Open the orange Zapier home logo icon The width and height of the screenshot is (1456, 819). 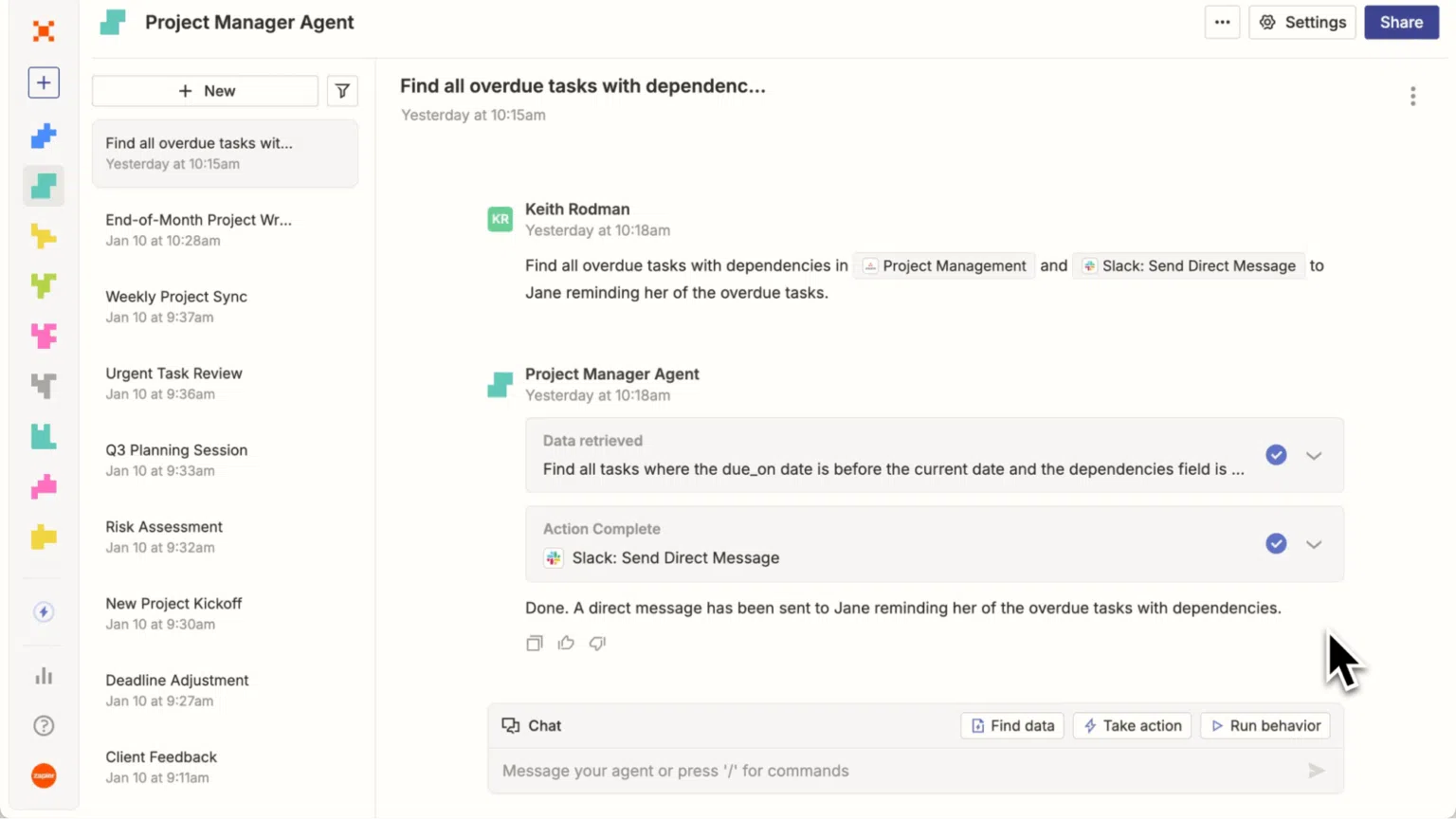pos(43,31)
